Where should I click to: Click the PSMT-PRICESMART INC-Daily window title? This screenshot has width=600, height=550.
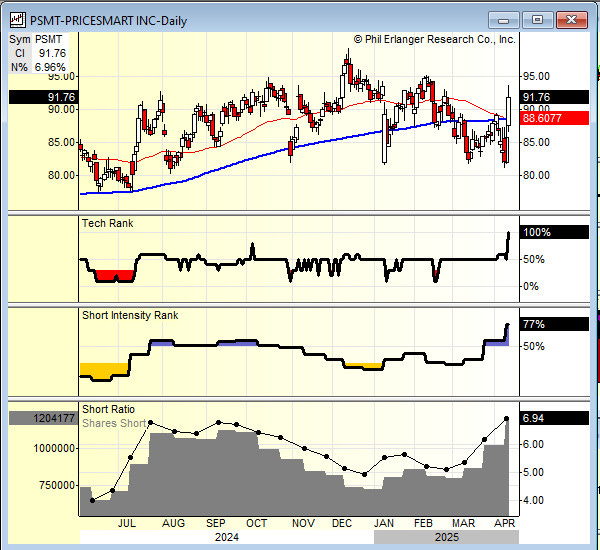click(x=108, y=21)
